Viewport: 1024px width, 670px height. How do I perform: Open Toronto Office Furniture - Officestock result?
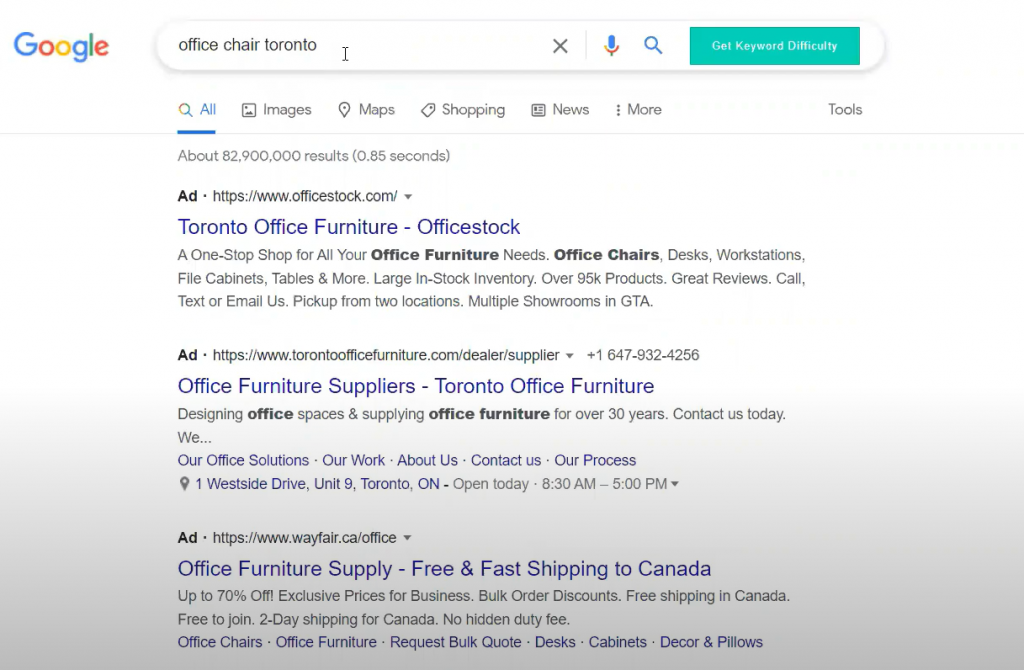tap(349, 227)
